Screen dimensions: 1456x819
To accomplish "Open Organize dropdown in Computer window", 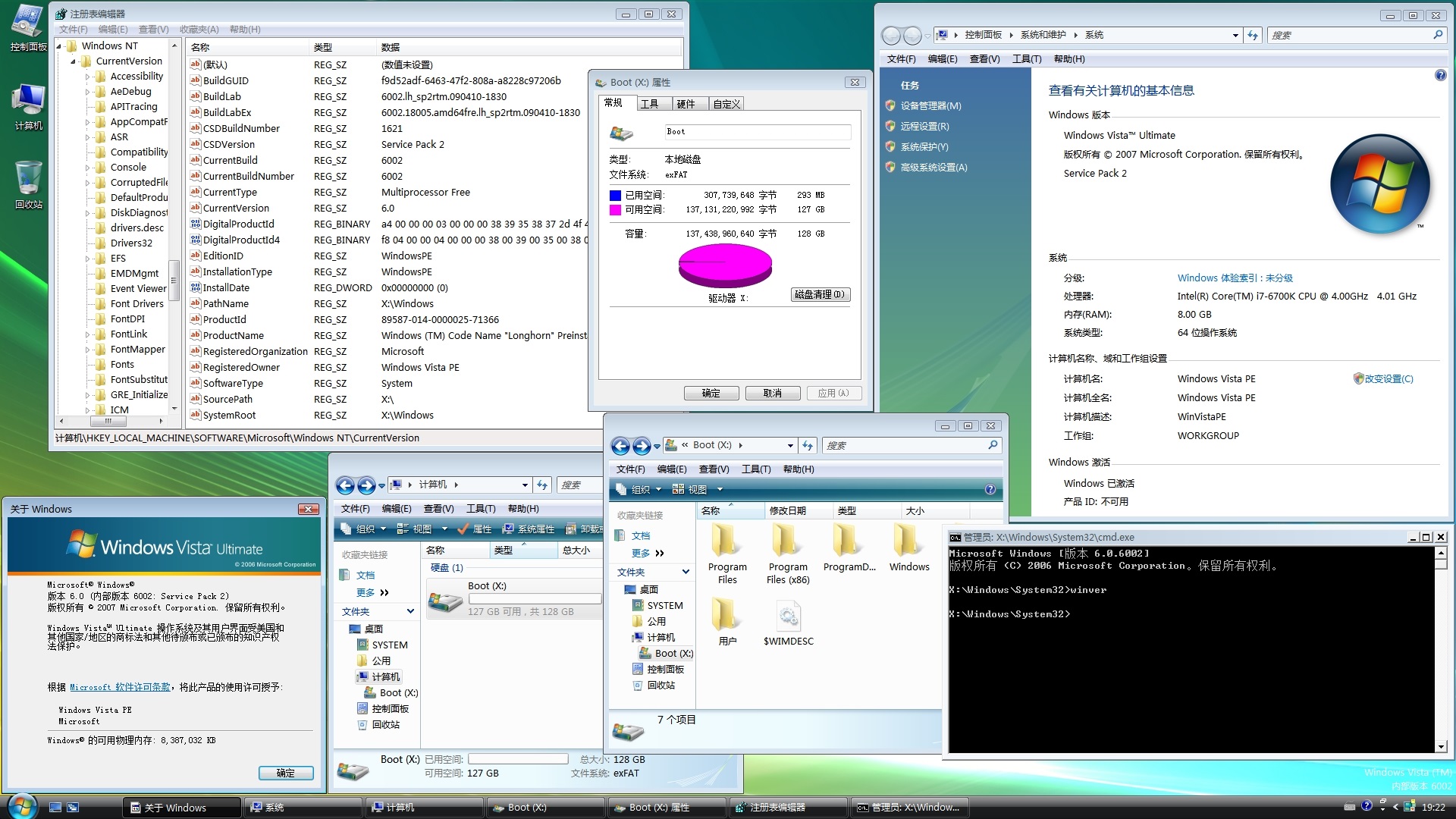I will pos(364,529).
